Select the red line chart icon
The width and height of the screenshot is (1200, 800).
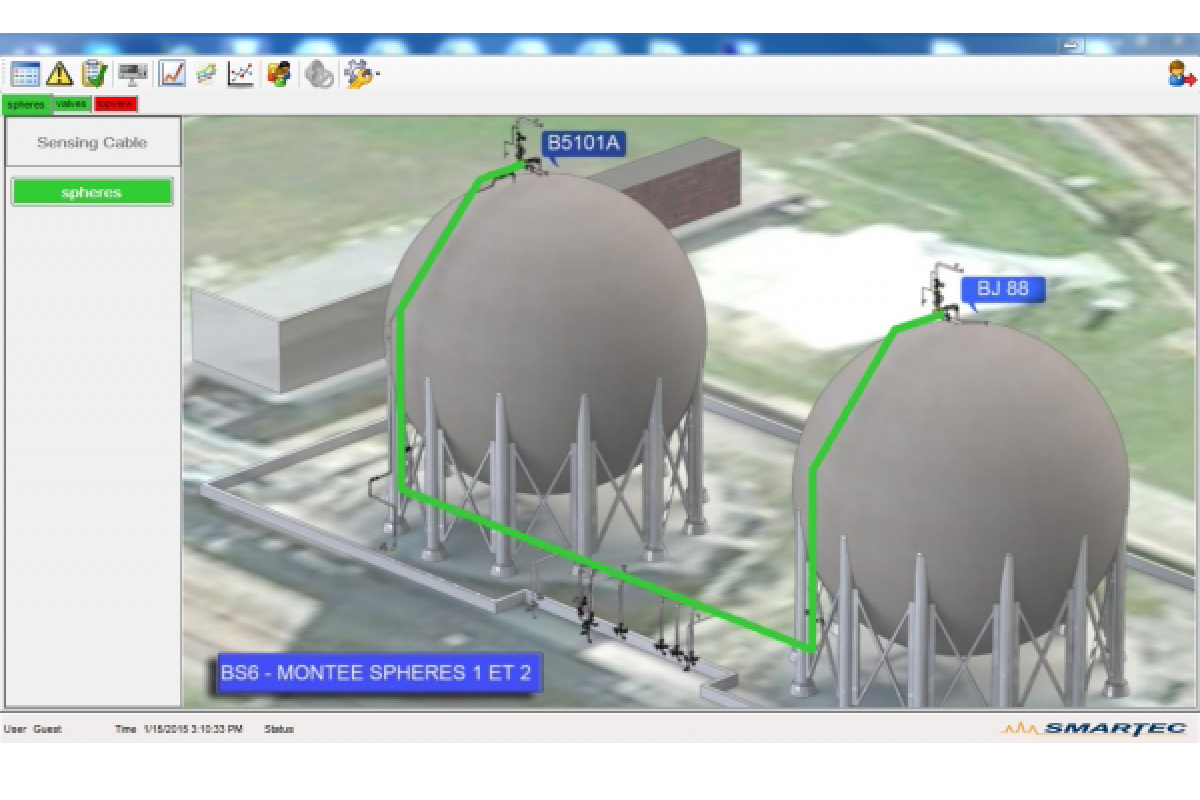172,74
